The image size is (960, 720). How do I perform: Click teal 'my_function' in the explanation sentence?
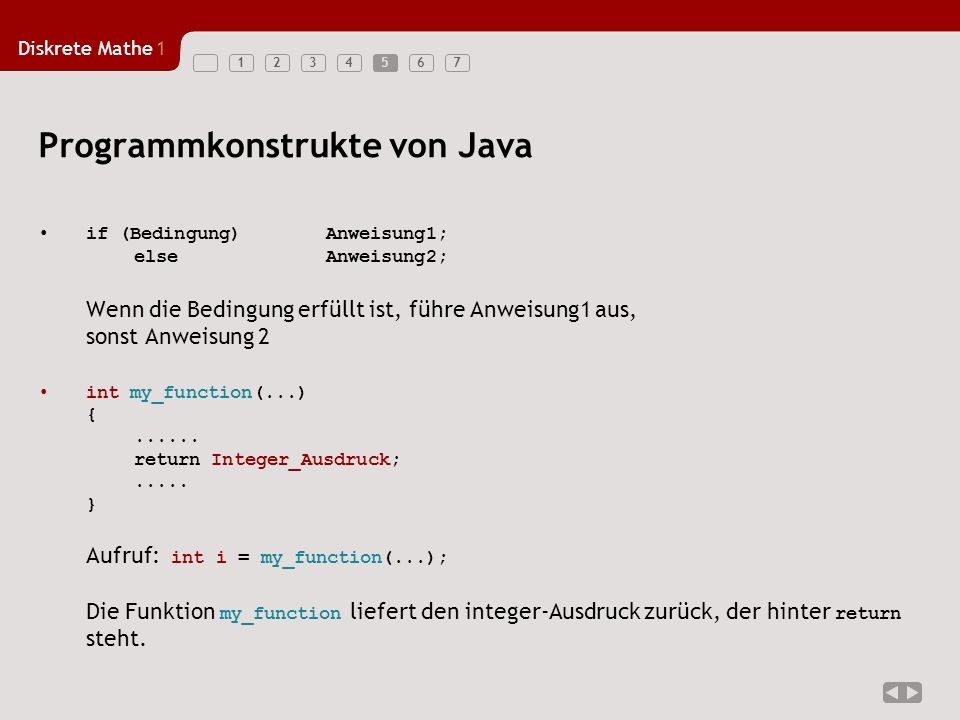pos(280,613)
